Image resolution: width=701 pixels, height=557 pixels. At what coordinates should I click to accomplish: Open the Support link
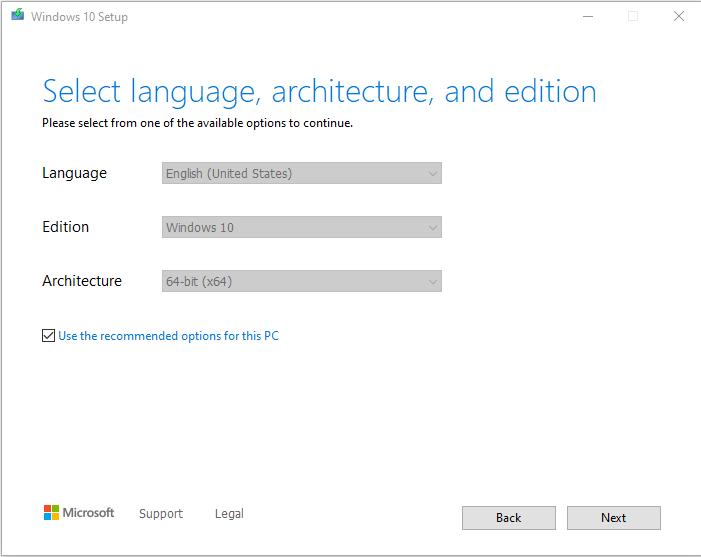click(x=161, y=514)
